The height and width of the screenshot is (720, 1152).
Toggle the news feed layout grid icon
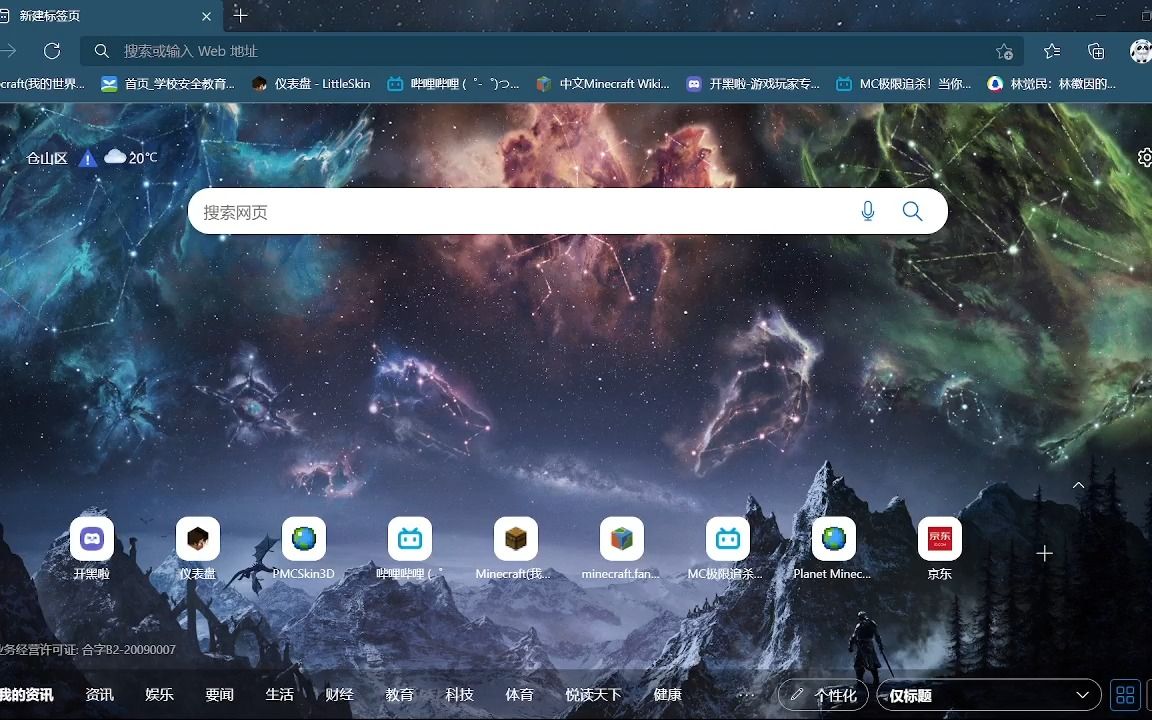pos(1124,694)
